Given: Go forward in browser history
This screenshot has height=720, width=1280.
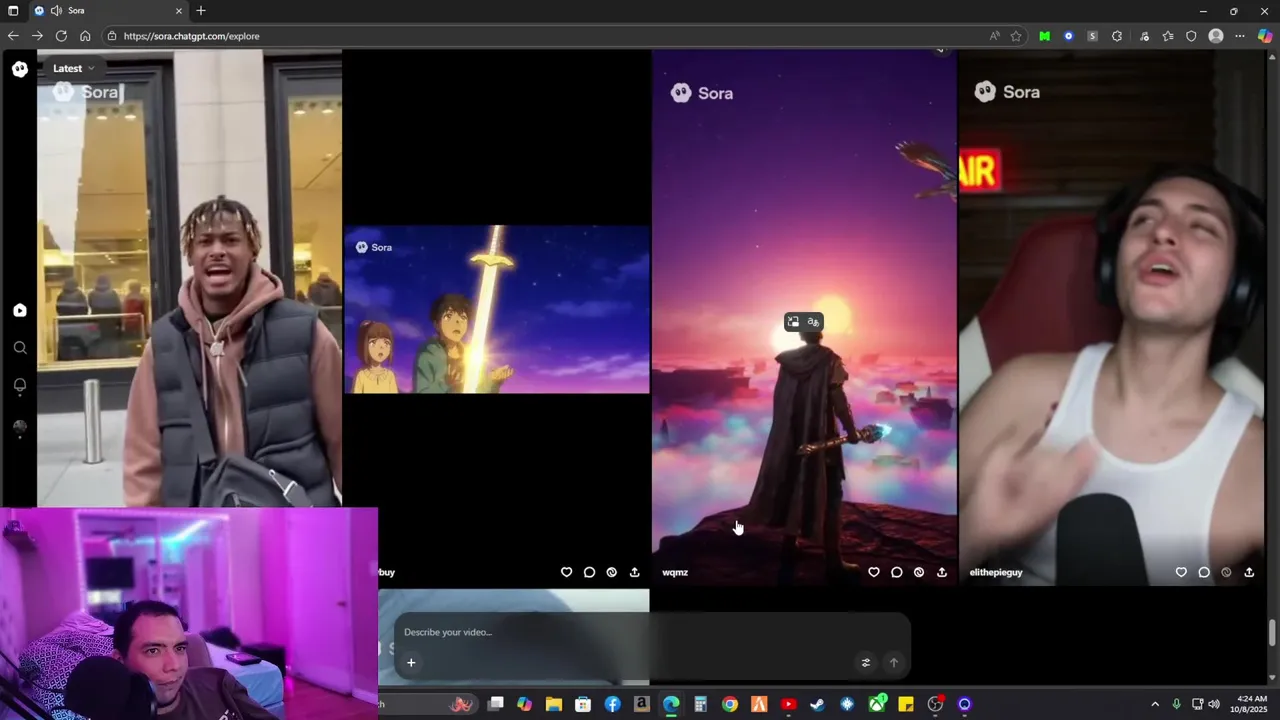Looking at the screenshot, I should coord(37,36).
